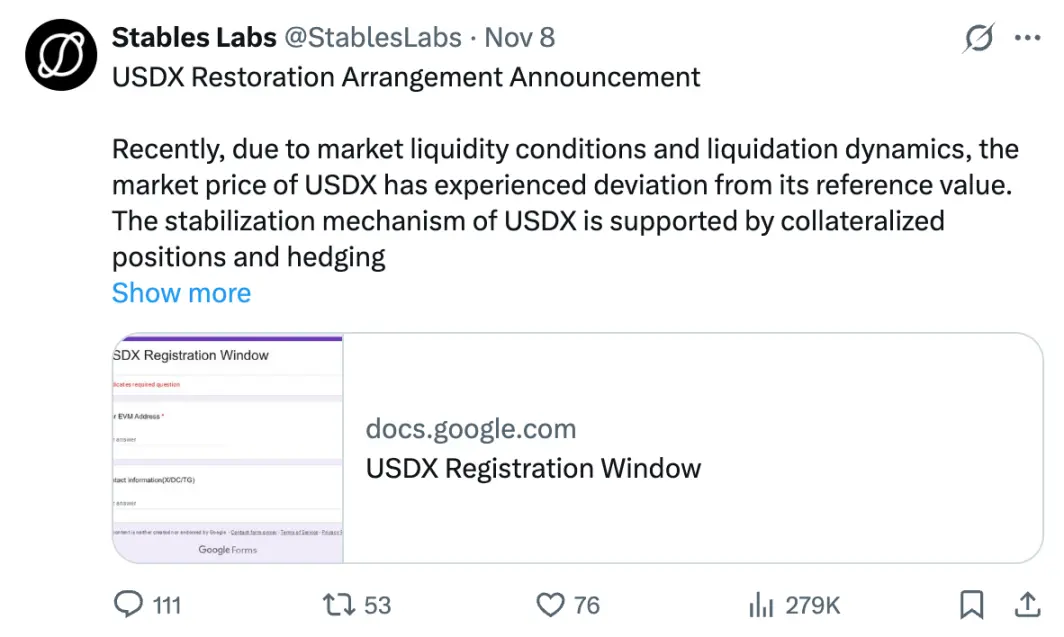
Task: Repost the tweet using the retweet icon
Action: coord(340,605)
